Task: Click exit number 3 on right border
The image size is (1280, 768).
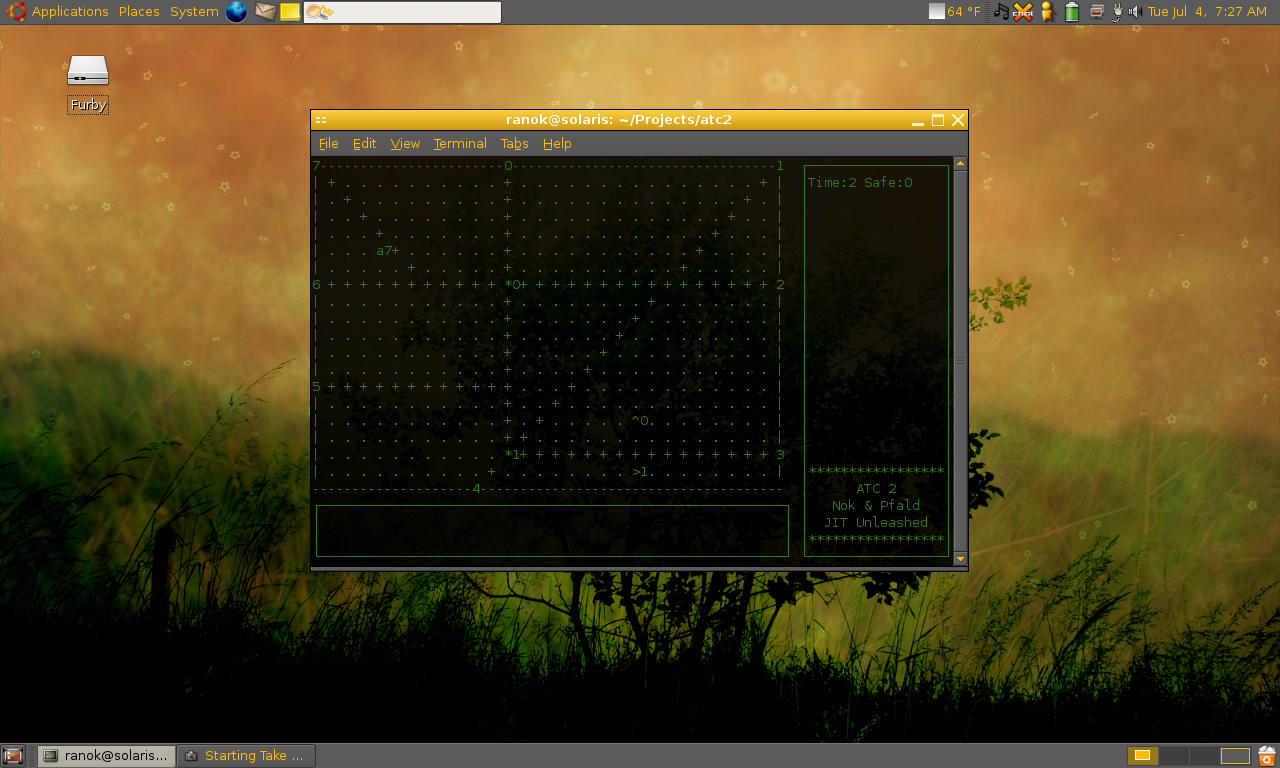Action: (780, 455)
